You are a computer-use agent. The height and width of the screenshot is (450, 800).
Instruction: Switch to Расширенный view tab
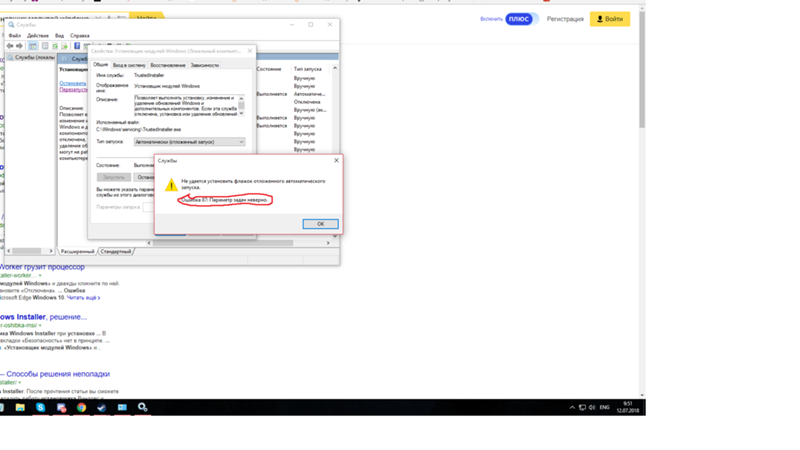coord(78,252)
